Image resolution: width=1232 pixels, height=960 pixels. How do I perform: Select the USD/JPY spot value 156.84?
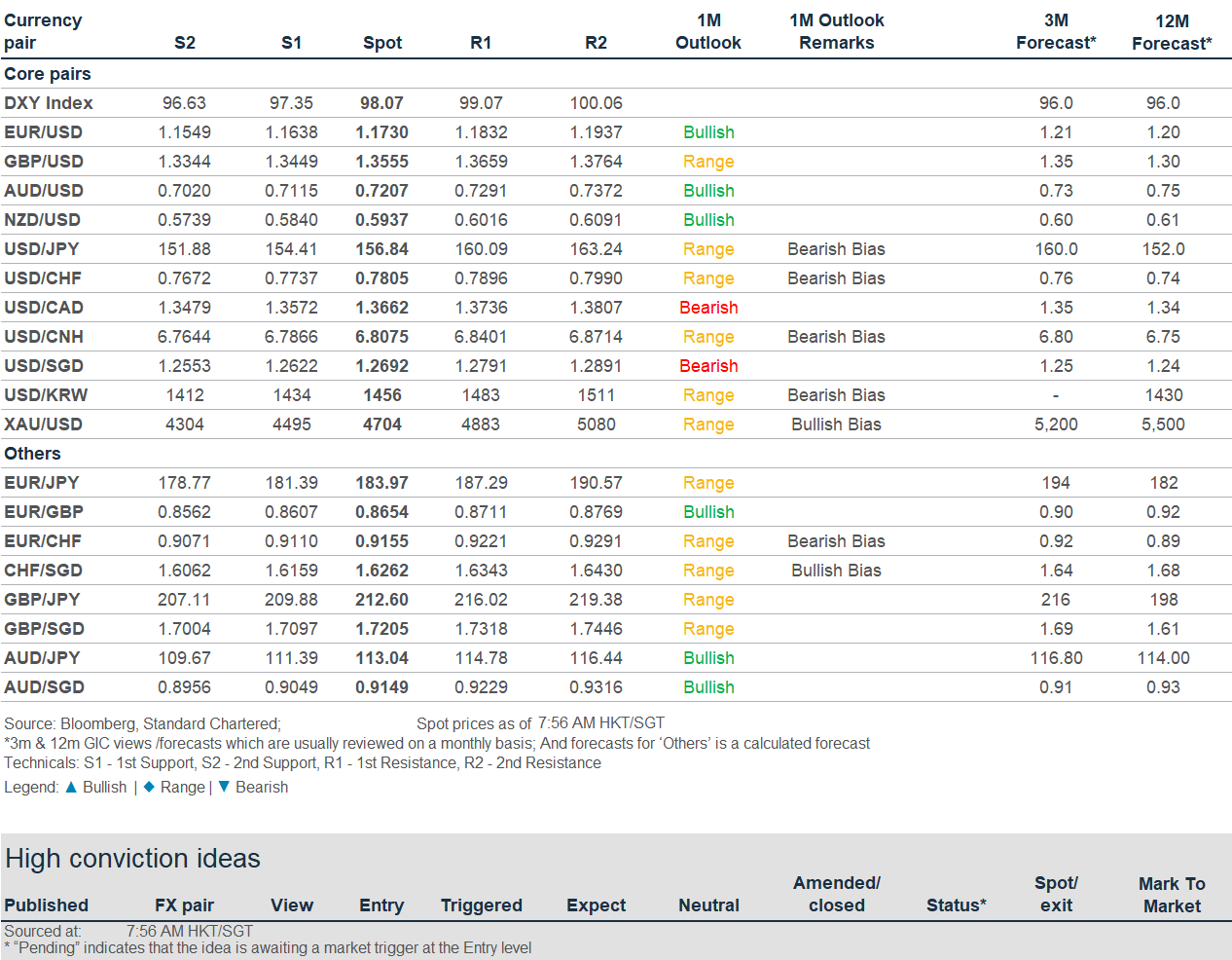[381, 249]
